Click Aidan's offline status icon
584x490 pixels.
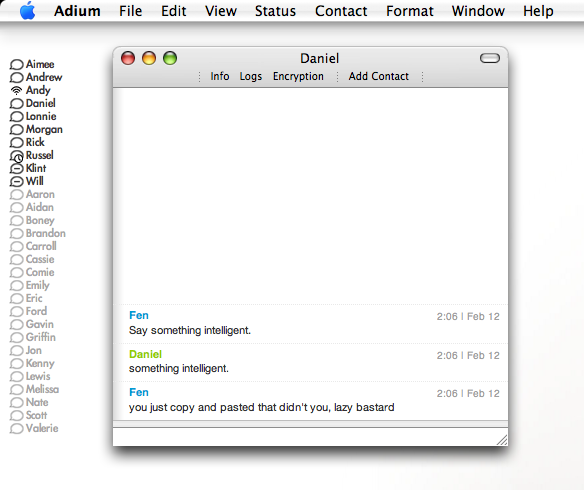16,208
